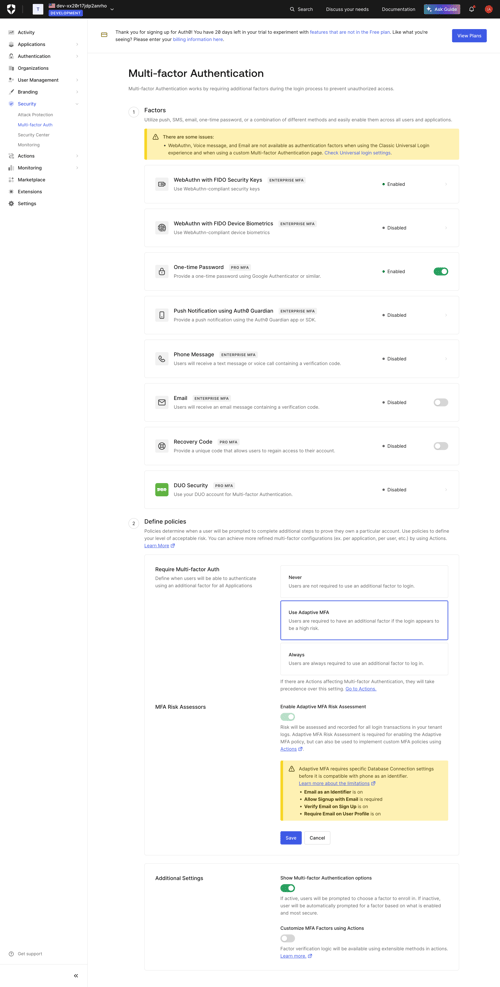Open Attack Protection submenu item
Viewport: 500px width, 987px height.
[x=35, y=115]
